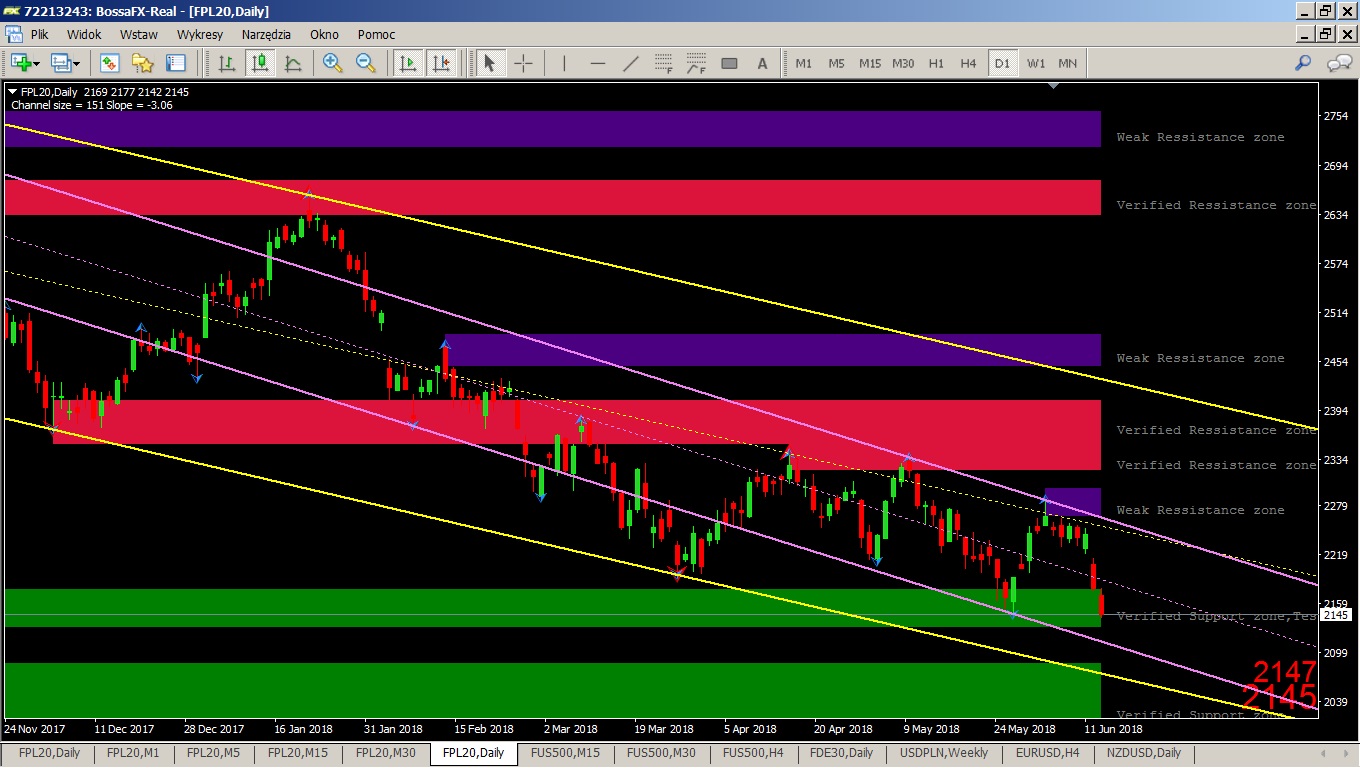Open the Wykresy menu
This screenshot has height=768, width=1360.
(200, 34)
